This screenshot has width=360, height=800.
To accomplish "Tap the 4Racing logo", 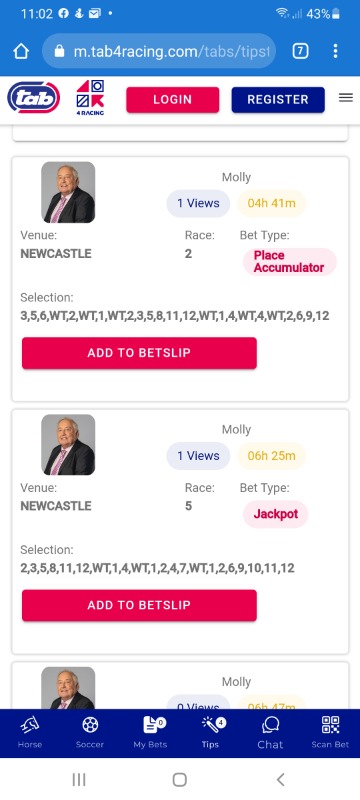I will 90,97.
